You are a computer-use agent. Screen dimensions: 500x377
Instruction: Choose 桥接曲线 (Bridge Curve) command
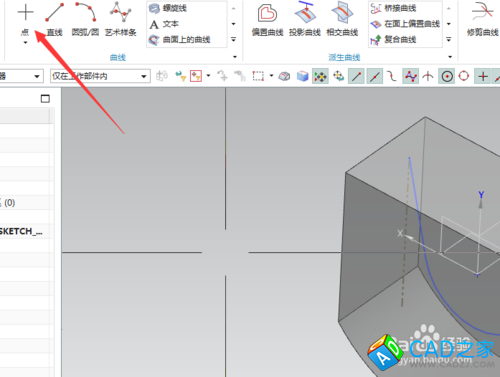(x=393, y=8)
